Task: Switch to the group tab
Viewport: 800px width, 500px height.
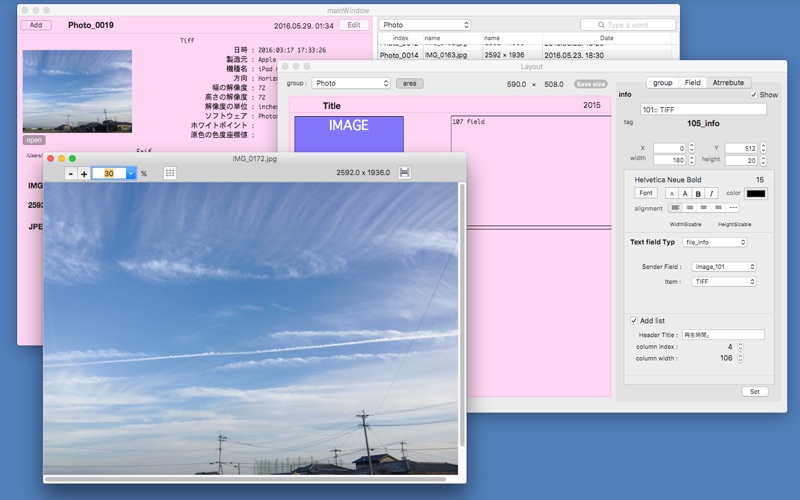Action: click(x=662, y=83)
